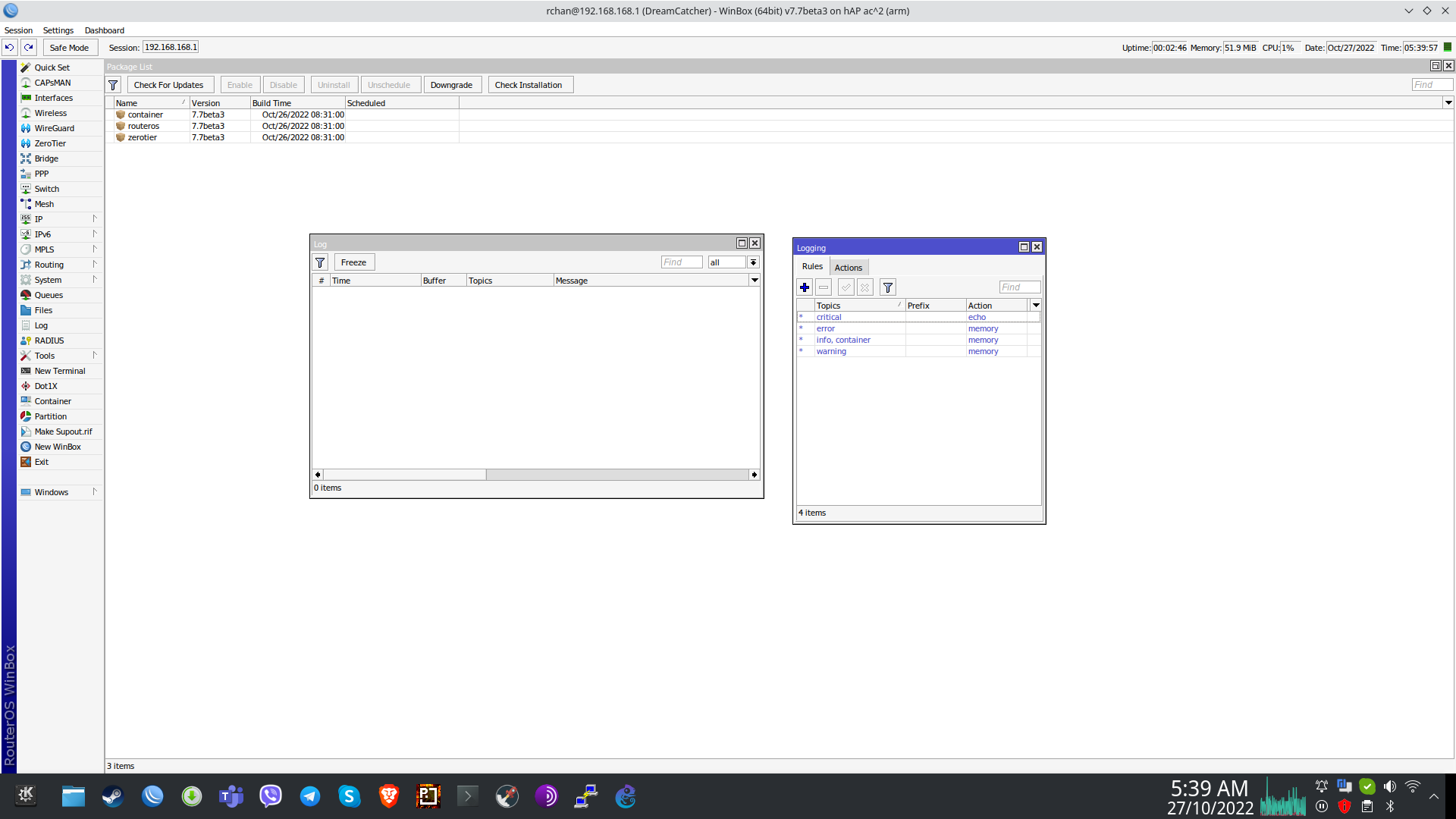The width and height of the screenshot is (1456, 819).
Task: Toggle Safe Mode
Action: tap(69, 47)
